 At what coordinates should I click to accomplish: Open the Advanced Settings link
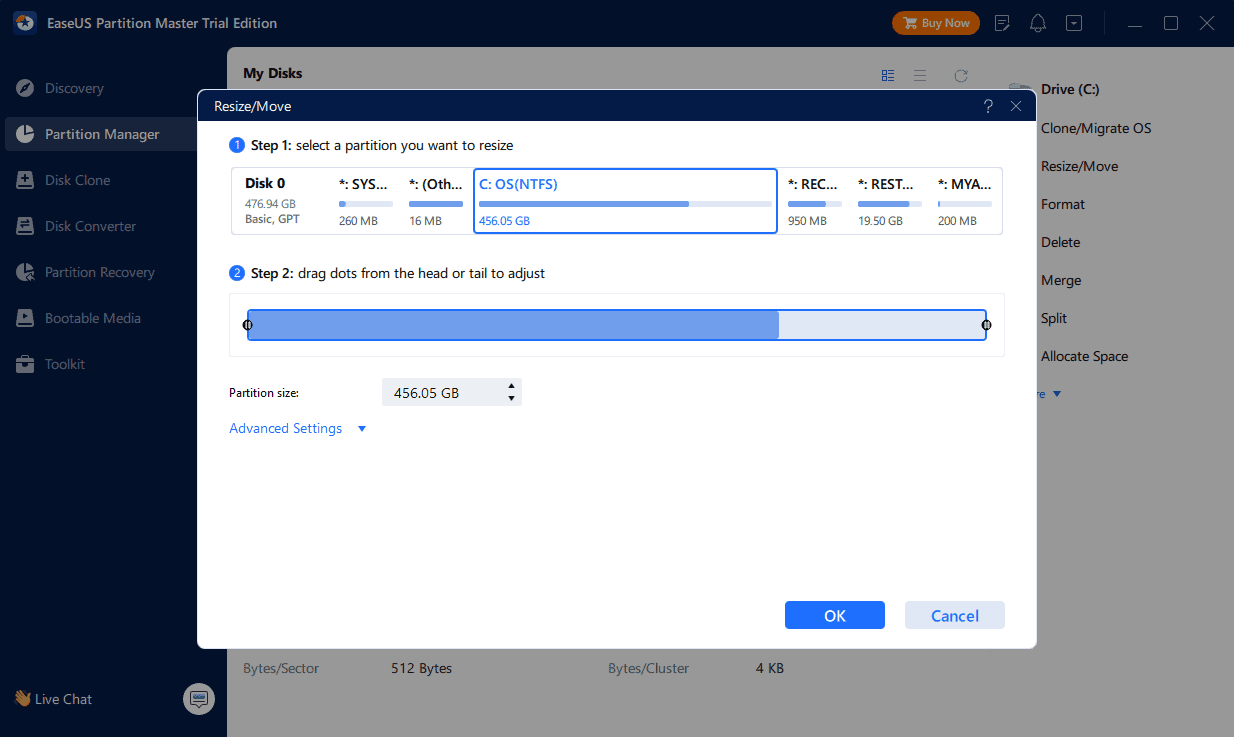[x=286, y=428]
